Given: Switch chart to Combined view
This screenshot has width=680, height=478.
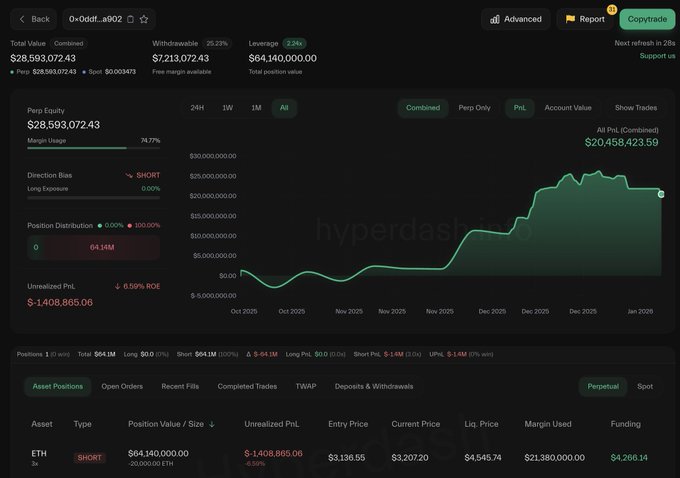Looking at the screenshot, I should pyautogui.click(x=422, y=108).
